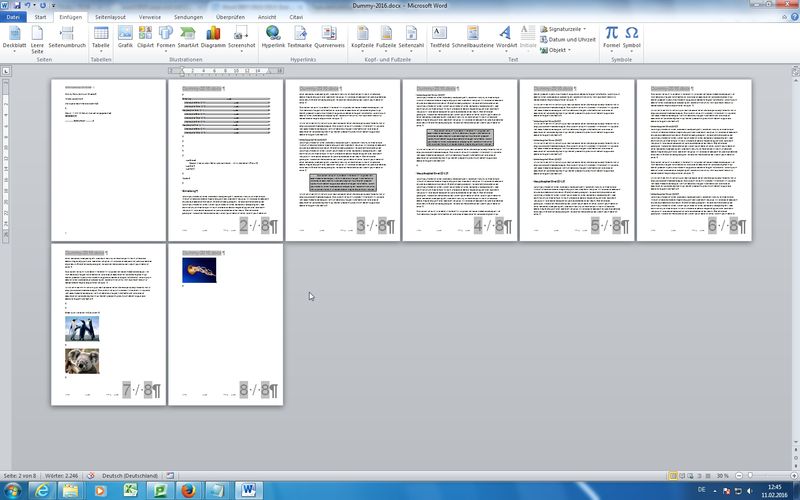800x500 pixels.
Task: Click the WordArt icon
Action: [506, 38]
